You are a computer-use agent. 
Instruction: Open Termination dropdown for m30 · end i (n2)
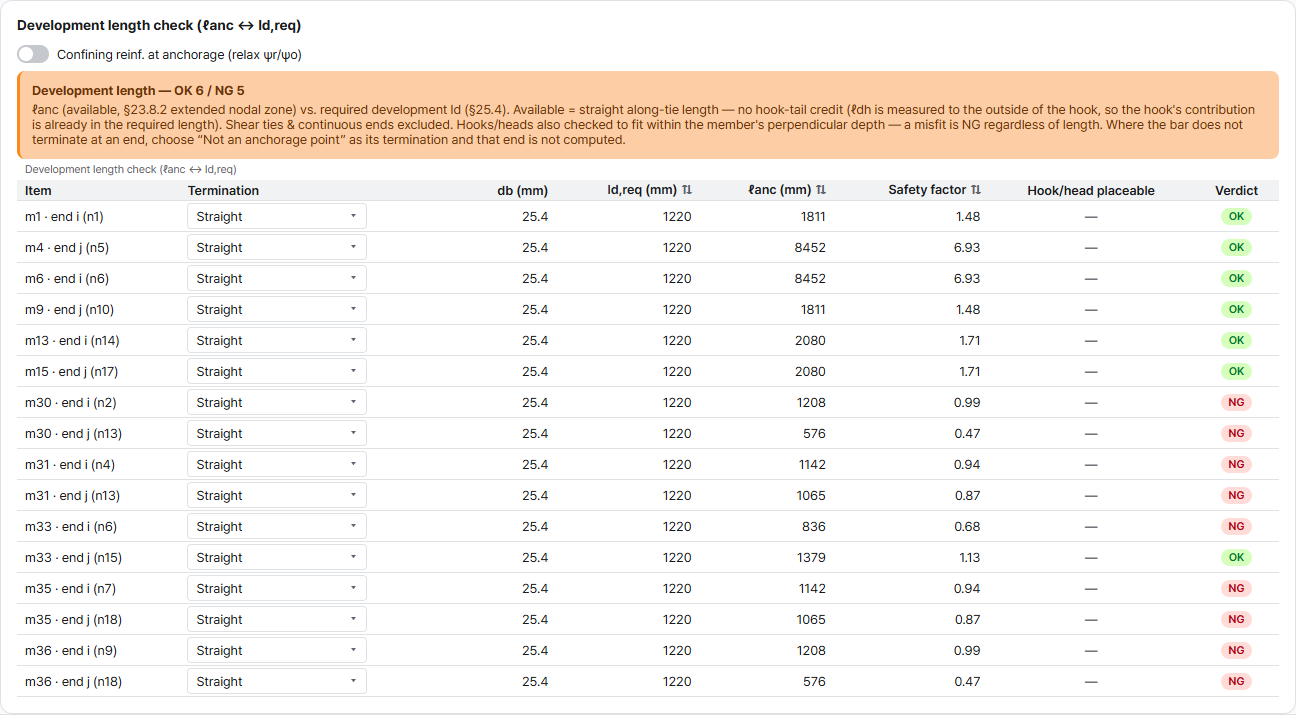277,402
